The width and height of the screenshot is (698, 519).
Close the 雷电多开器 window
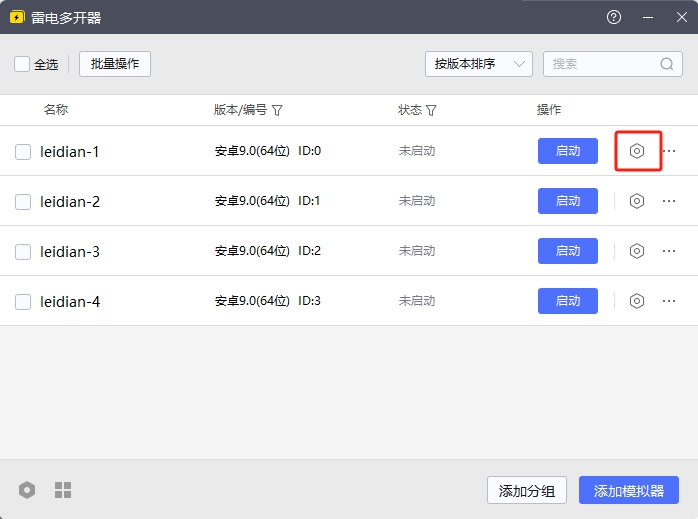(x=682, y=17)
